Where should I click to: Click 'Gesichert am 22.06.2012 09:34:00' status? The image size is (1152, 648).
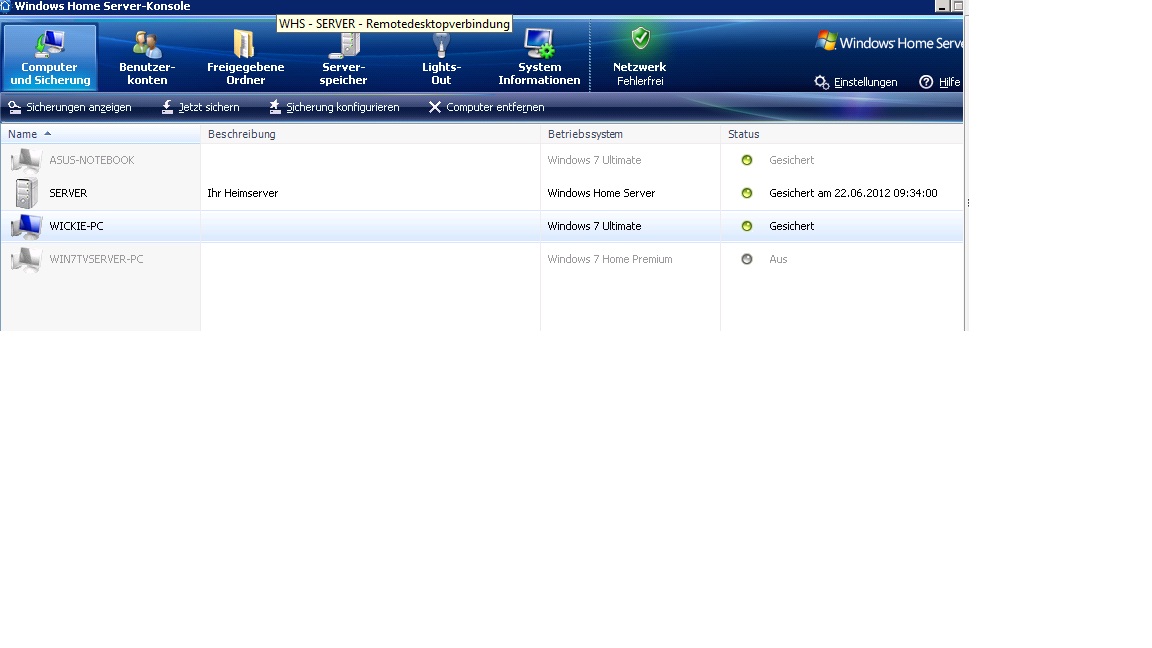(x=853, y=193)
